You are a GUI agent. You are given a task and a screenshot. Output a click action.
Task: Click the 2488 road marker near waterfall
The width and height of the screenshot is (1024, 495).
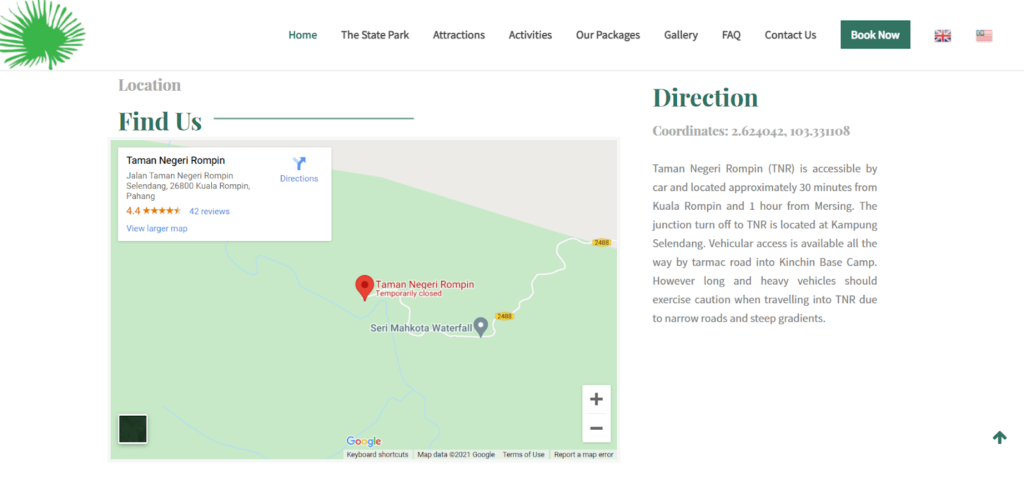pos(504,316)
